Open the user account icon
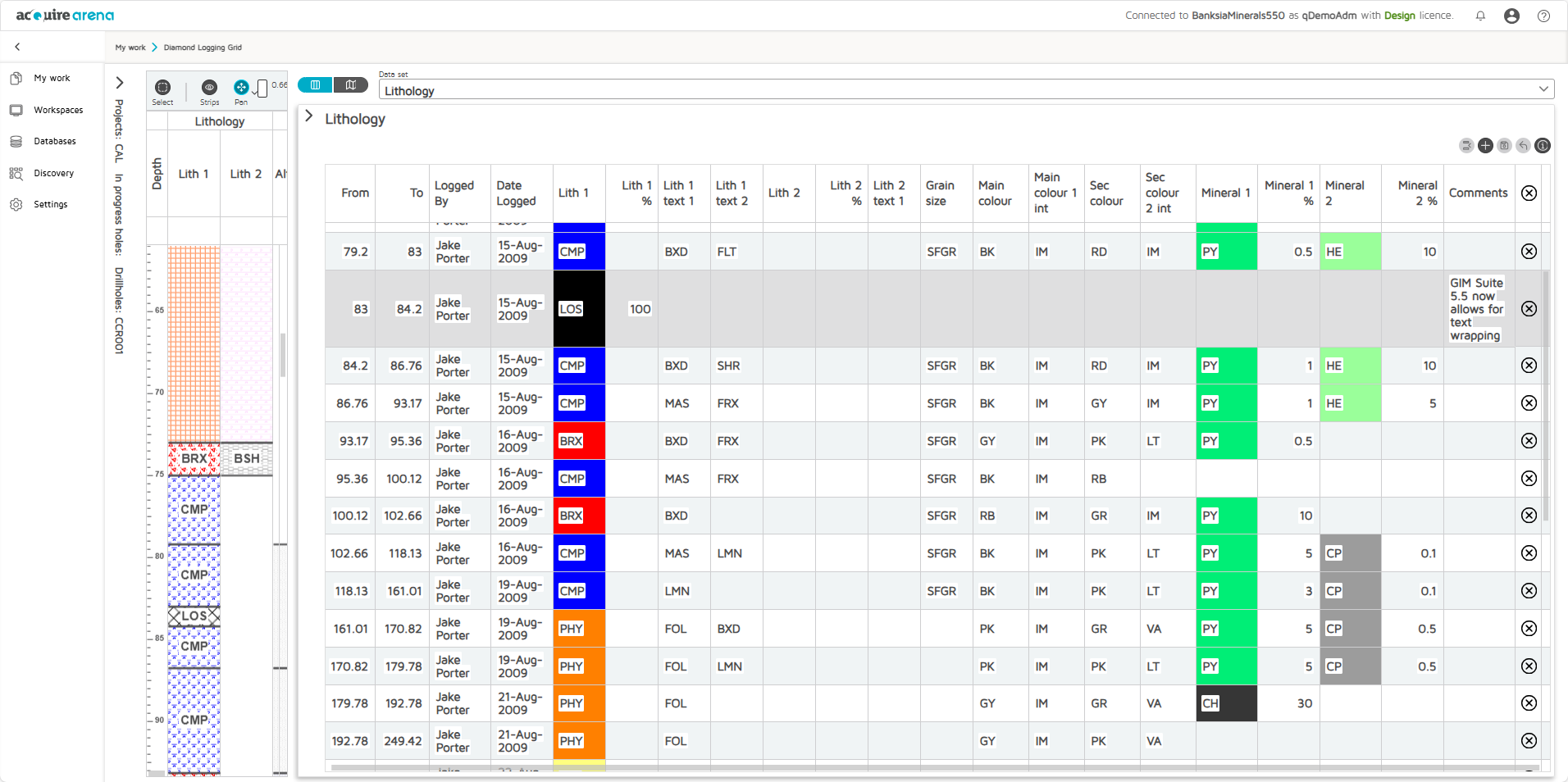The image size is (1568, 782). pos(1511,16)
